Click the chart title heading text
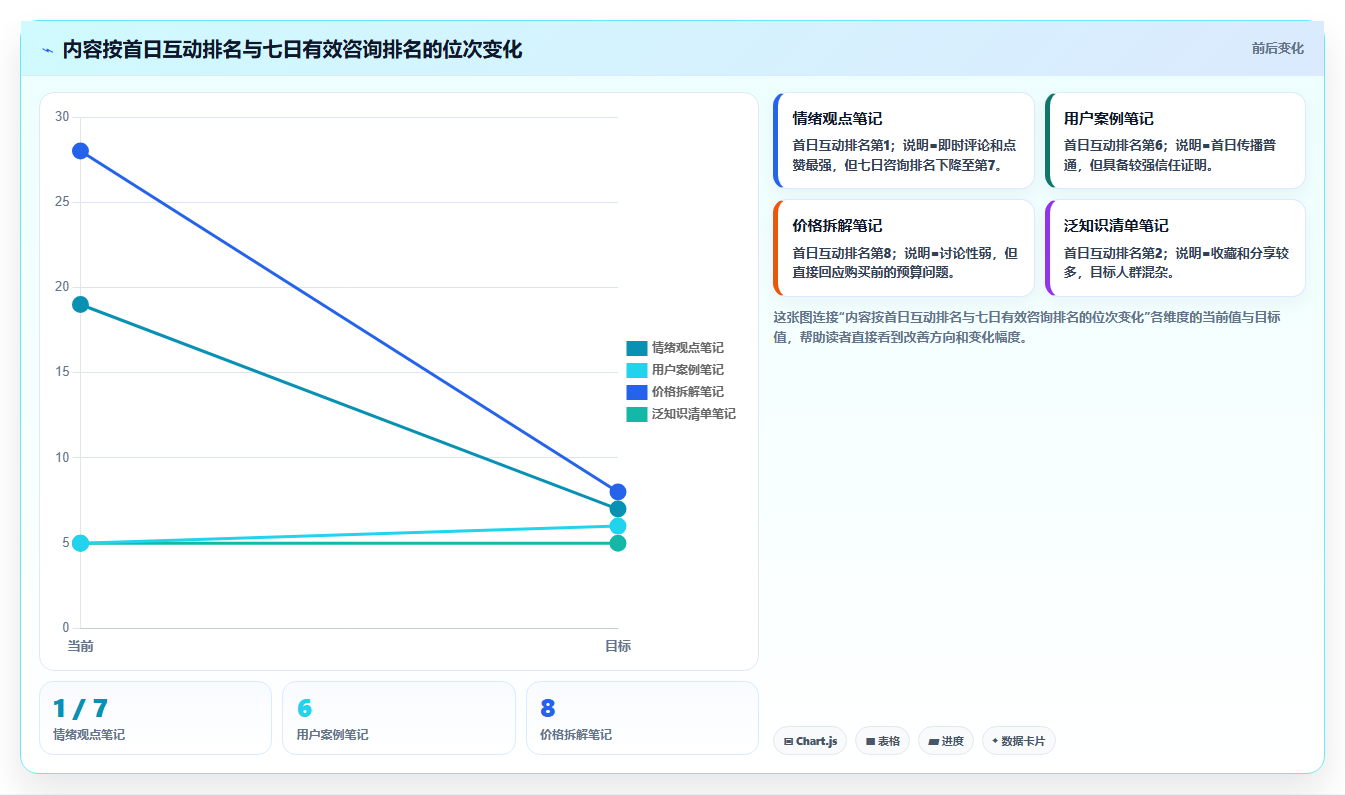 pos(292,50)
